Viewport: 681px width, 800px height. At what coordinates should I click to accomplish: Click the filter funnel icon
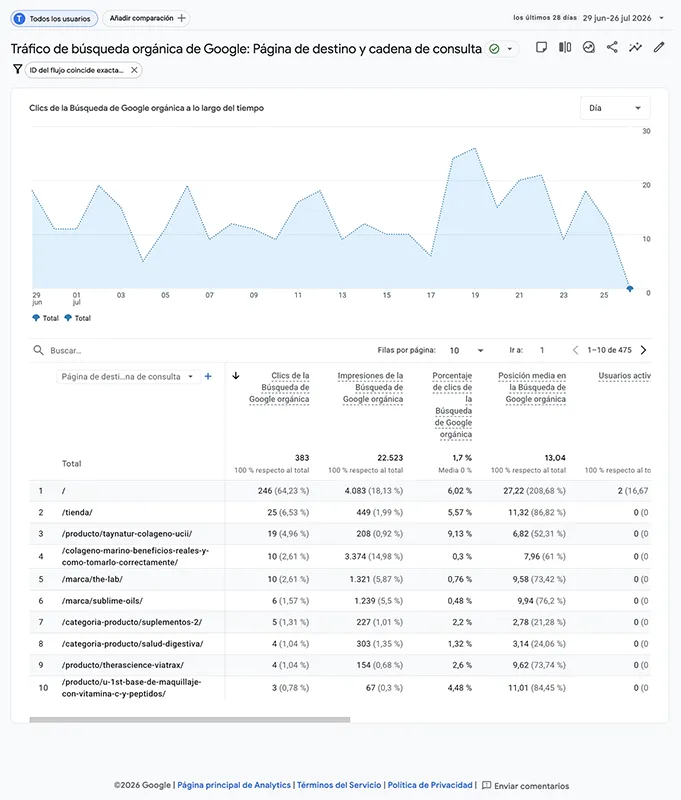coord(17,69)
